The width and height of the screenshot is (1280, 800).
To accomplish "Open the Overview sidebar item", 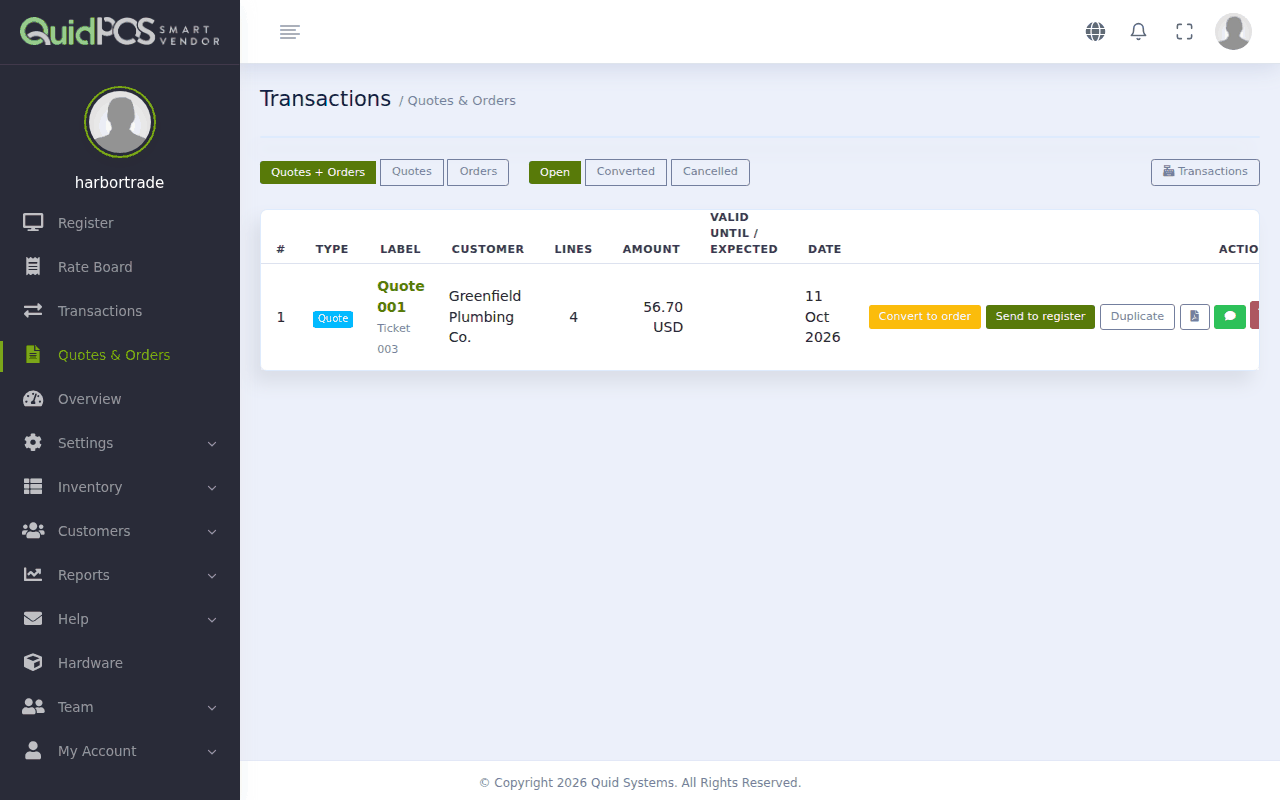I will pyautogui.click(x=120, y=399).
